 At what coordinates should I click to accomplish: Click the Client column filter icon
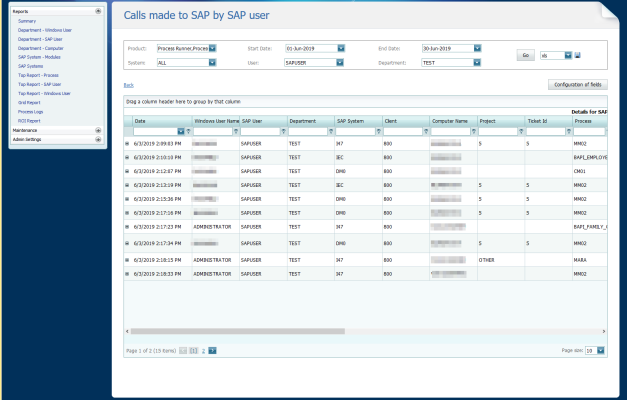click(x=426, y=131)
